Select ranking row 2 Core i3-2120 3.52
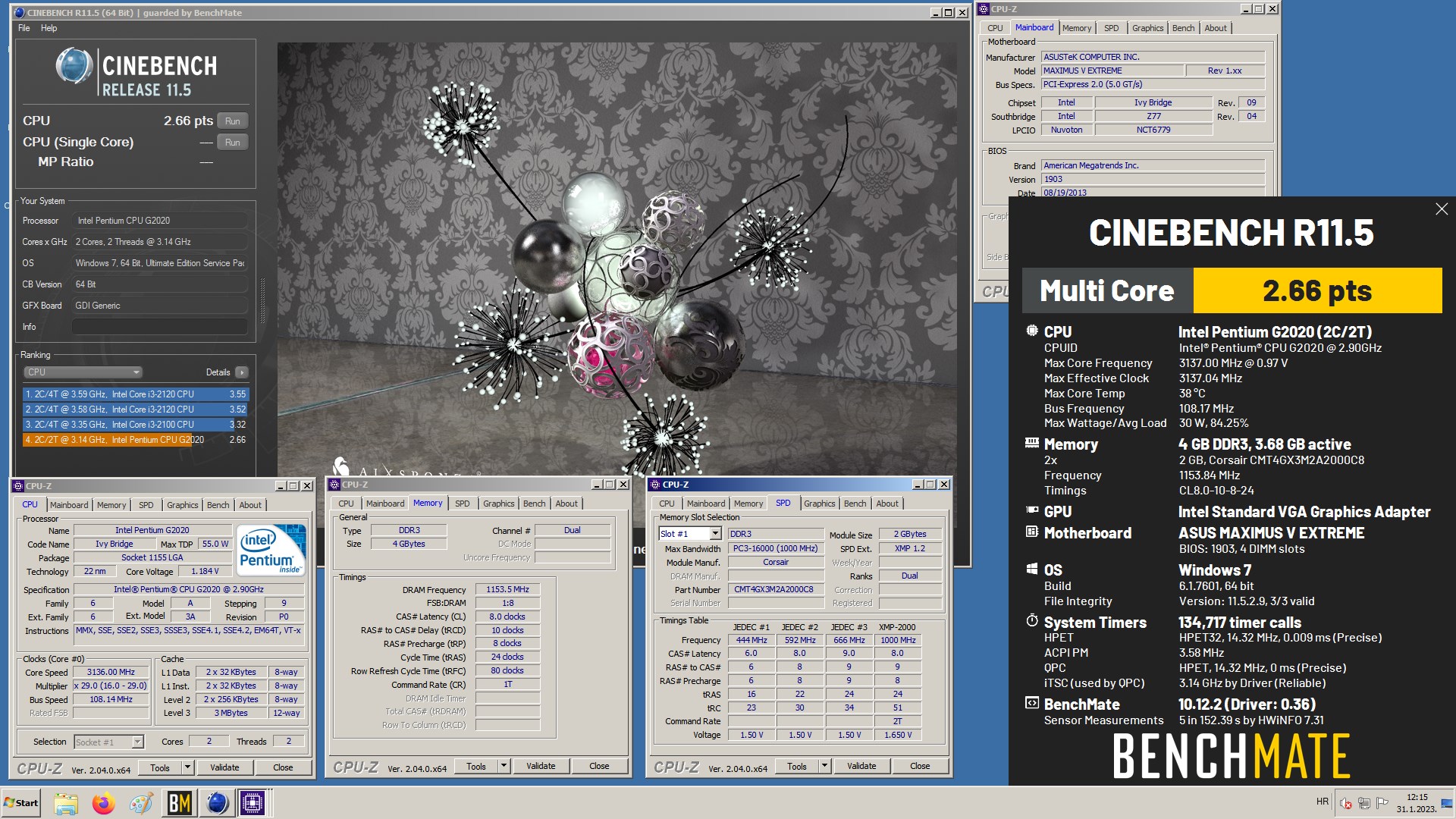This screenshot has height=819, width=1456. pyautogui.click(x=136, y=409)
